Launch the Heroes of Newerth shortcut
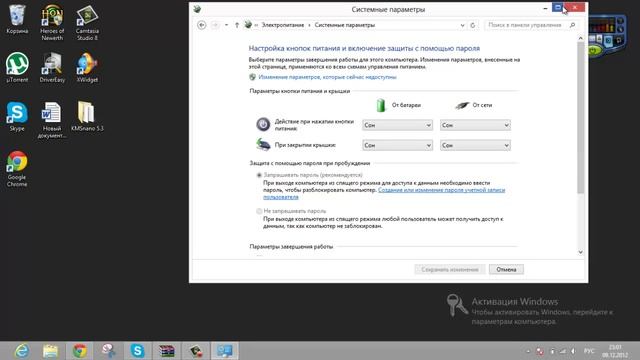The width and height of the screenshot is (640, 360). click(x=52, y=23)
